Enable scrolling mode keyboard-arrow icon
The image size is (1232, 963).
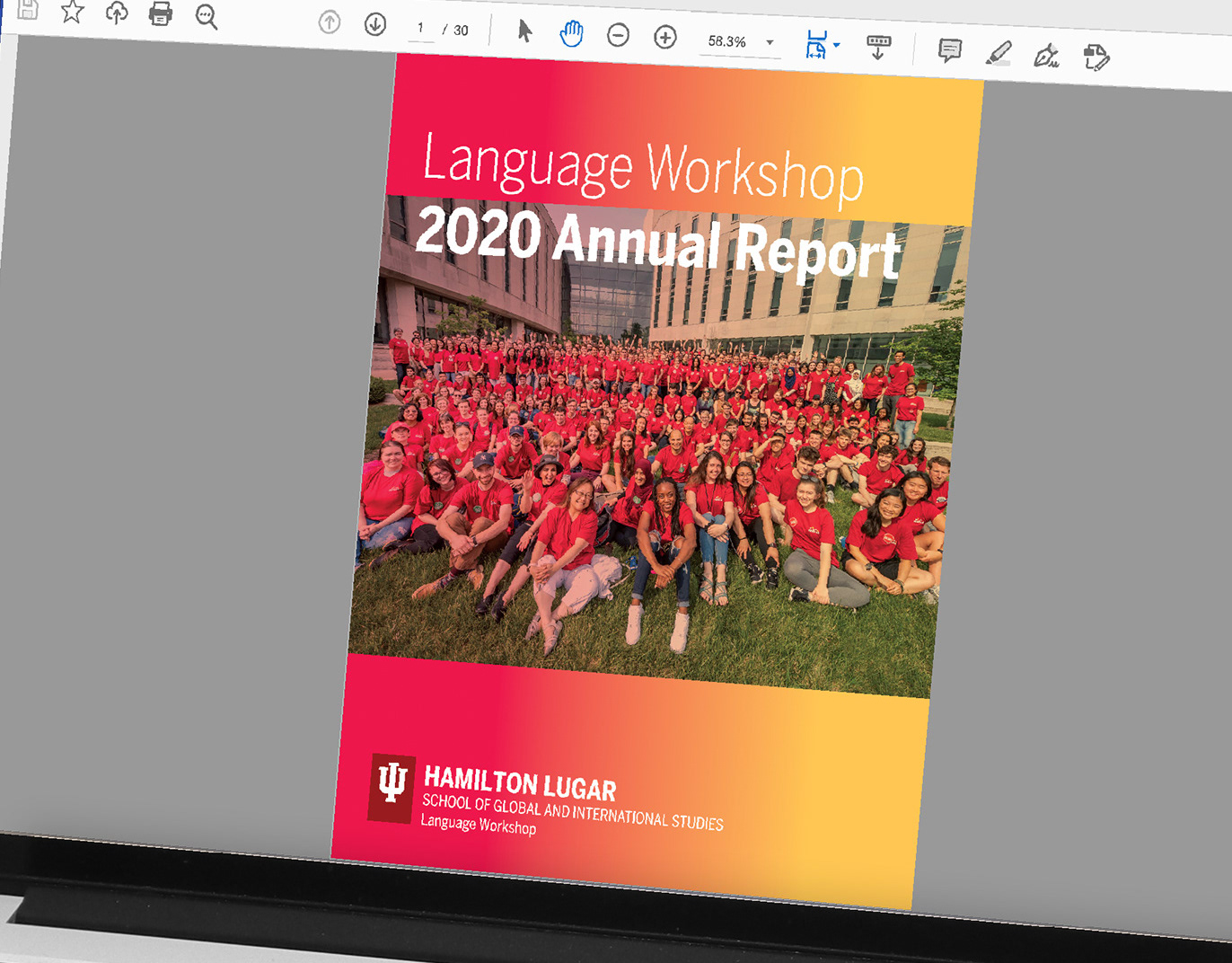[878, 47]
